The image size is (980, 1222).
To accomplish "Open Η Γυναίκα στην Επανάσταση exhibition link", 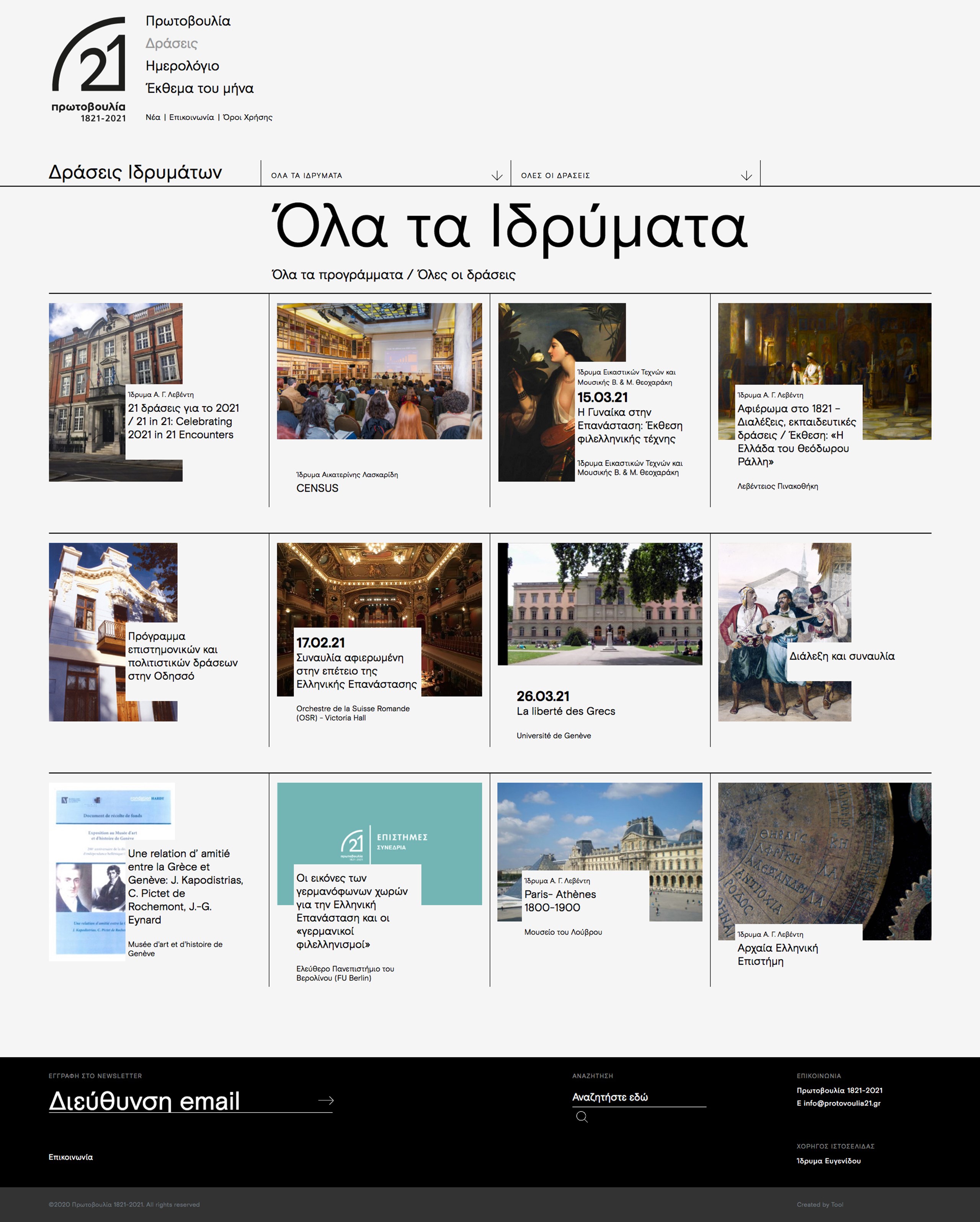I will coord(630,425).
